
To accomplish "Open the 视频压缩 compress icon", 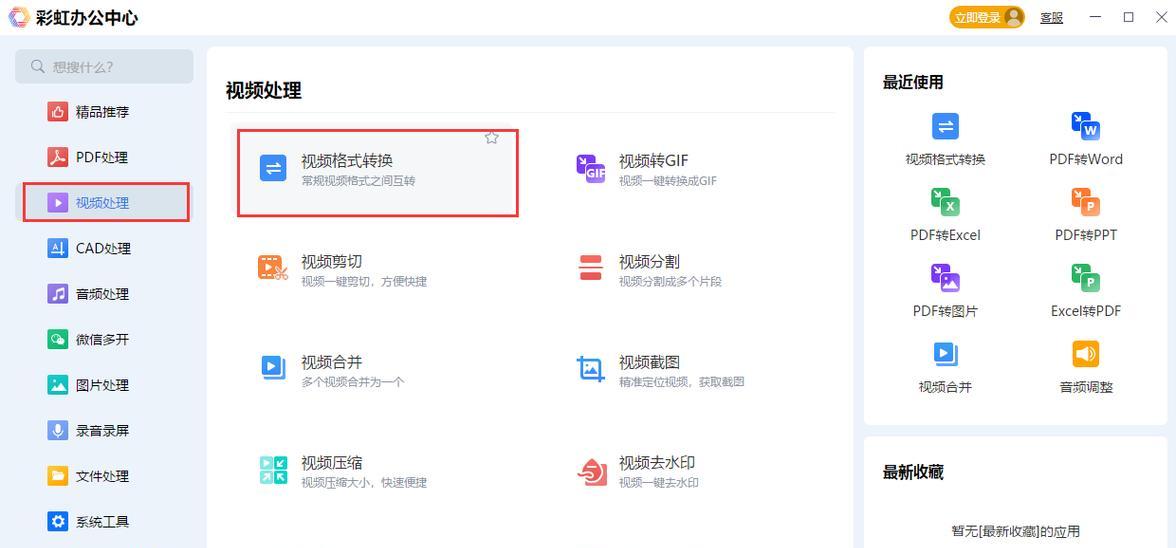I will click(x=274, y=469).
